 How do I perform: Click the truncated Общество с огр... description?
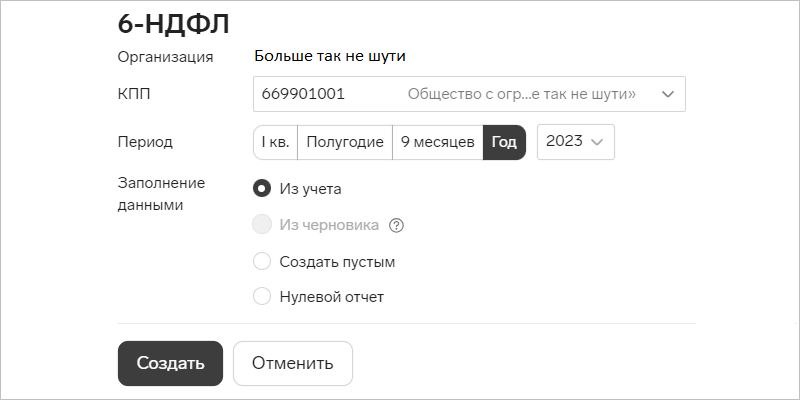click(x=521, y=94)
